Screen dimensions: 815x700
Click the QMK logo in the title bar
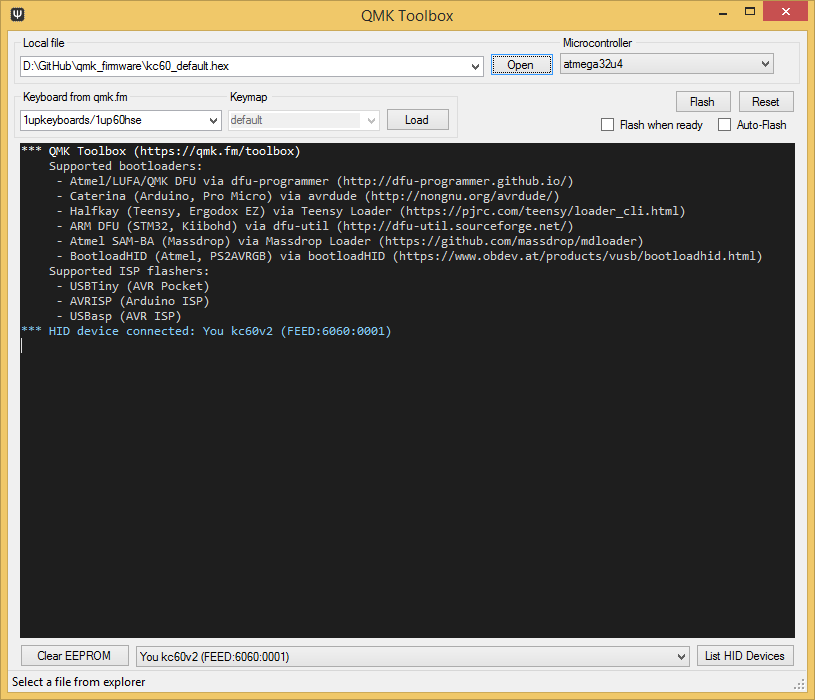[16, 15]
